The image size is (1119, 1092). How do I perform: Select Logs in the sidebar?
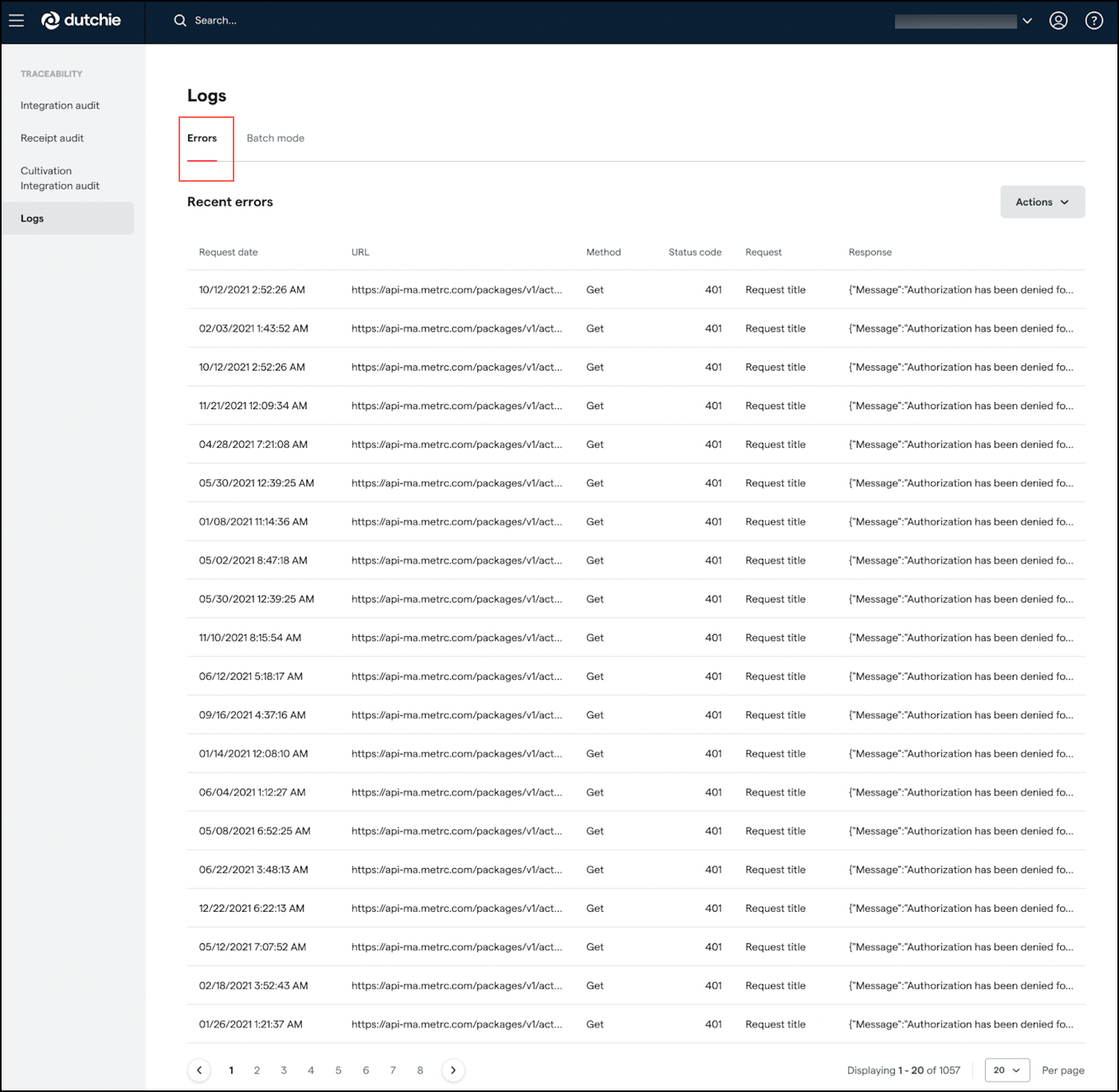point(33,218)
